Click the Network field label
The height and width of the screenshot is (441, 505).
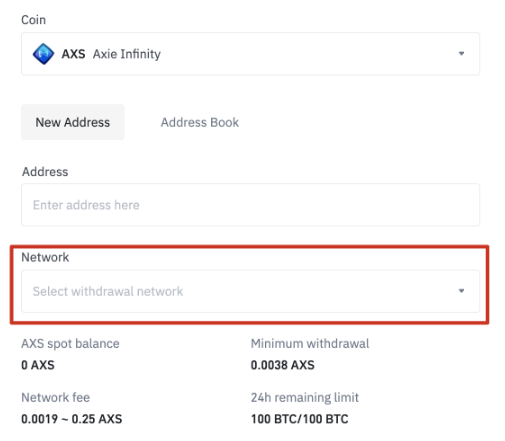[x=45, y=257]
